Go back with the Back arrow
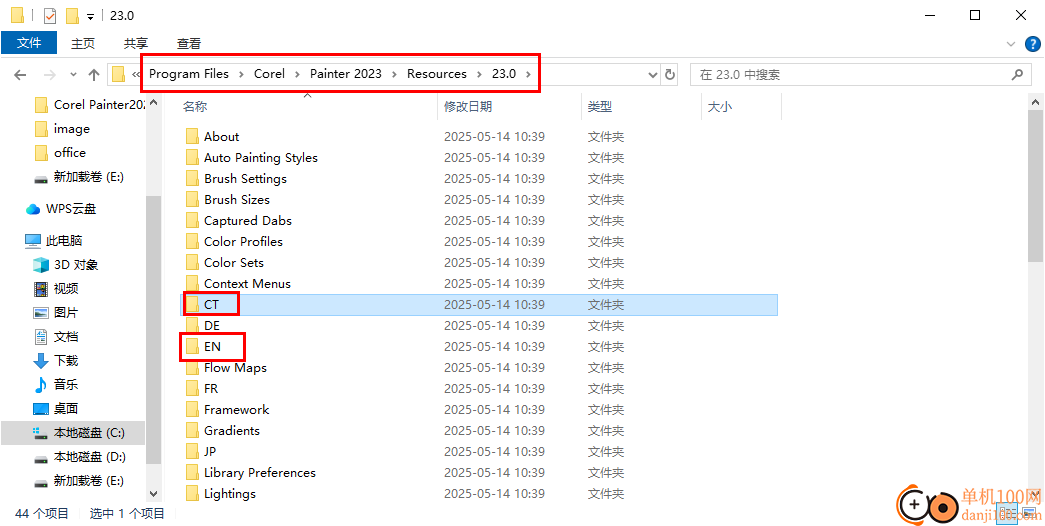The width and height of the screenshot is (1045, 526). pos(20,75)
